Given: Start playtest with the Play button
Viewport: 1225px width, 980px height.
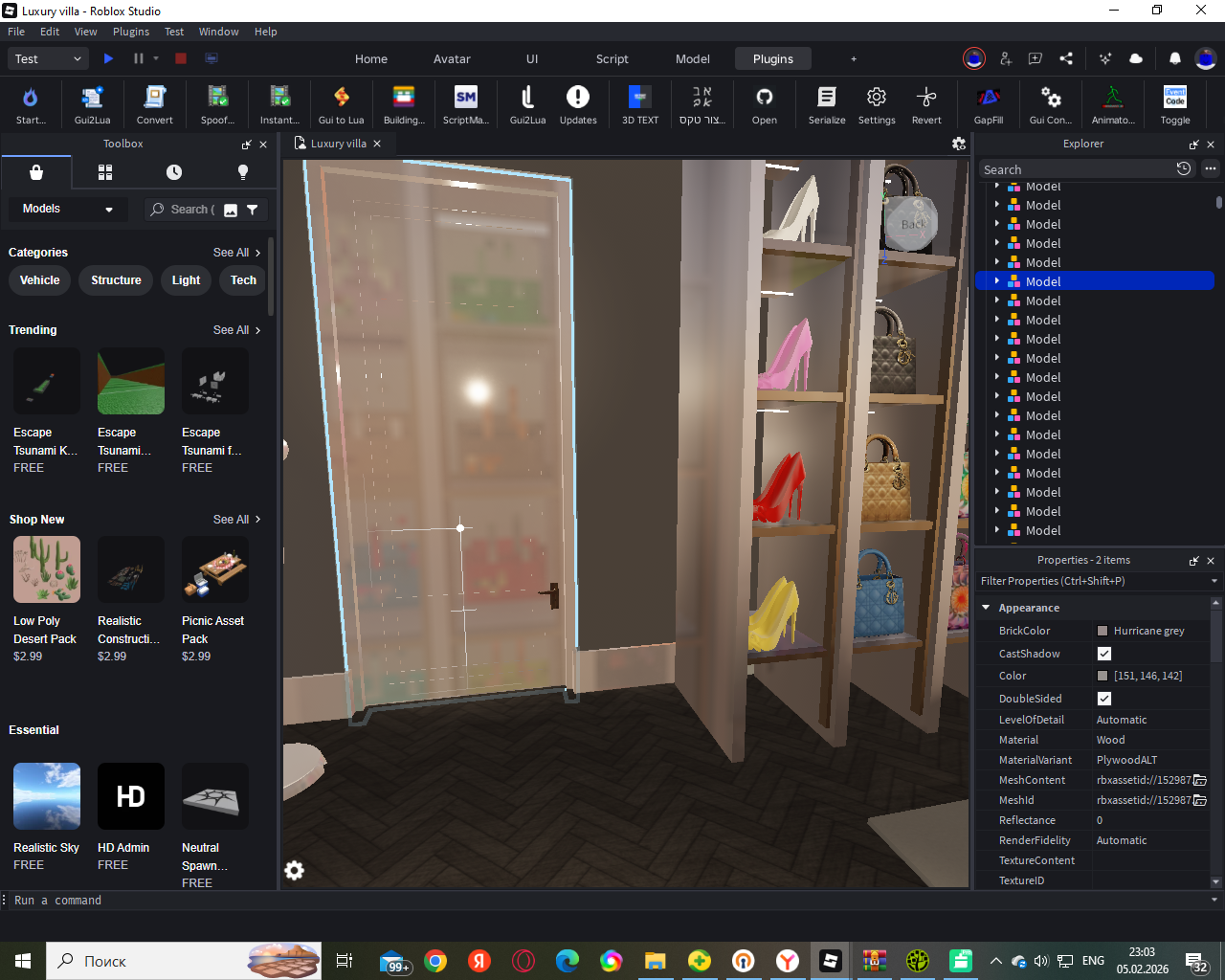Looking at the screenshot, I should point(108,58).
